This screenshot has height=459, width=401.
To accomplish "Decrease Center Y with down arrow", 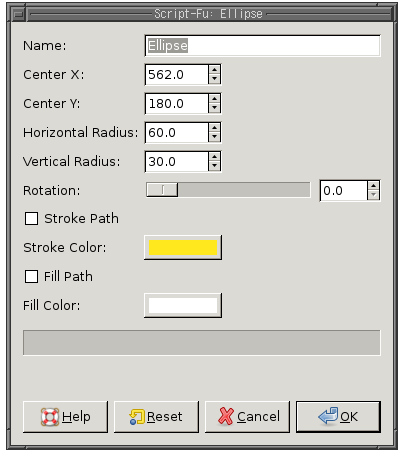I will coord(214,108).
